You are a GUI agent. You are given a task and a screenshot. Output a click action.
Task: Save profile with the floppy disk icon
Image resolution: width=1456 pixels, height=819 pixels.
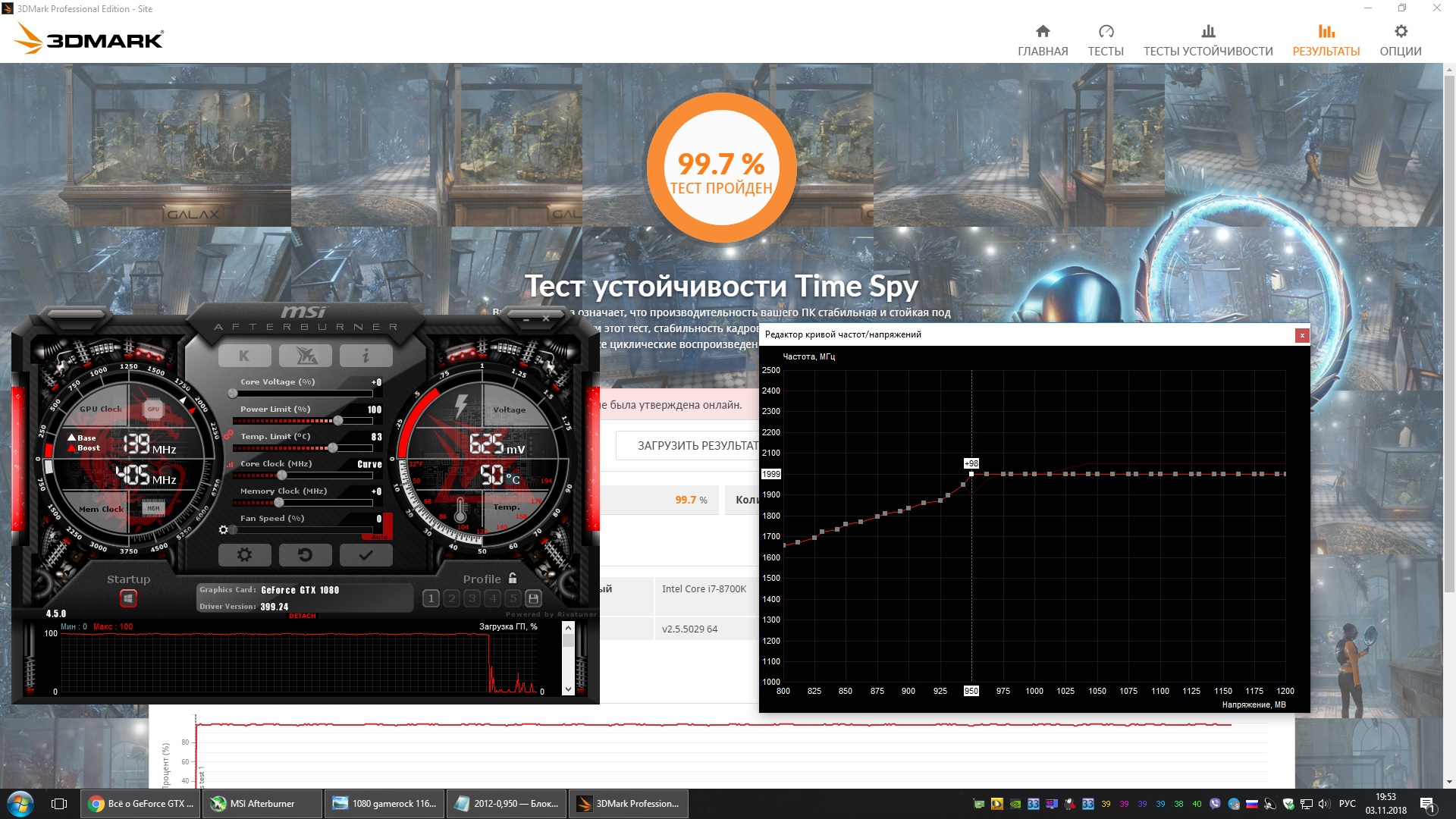point(533,598)
